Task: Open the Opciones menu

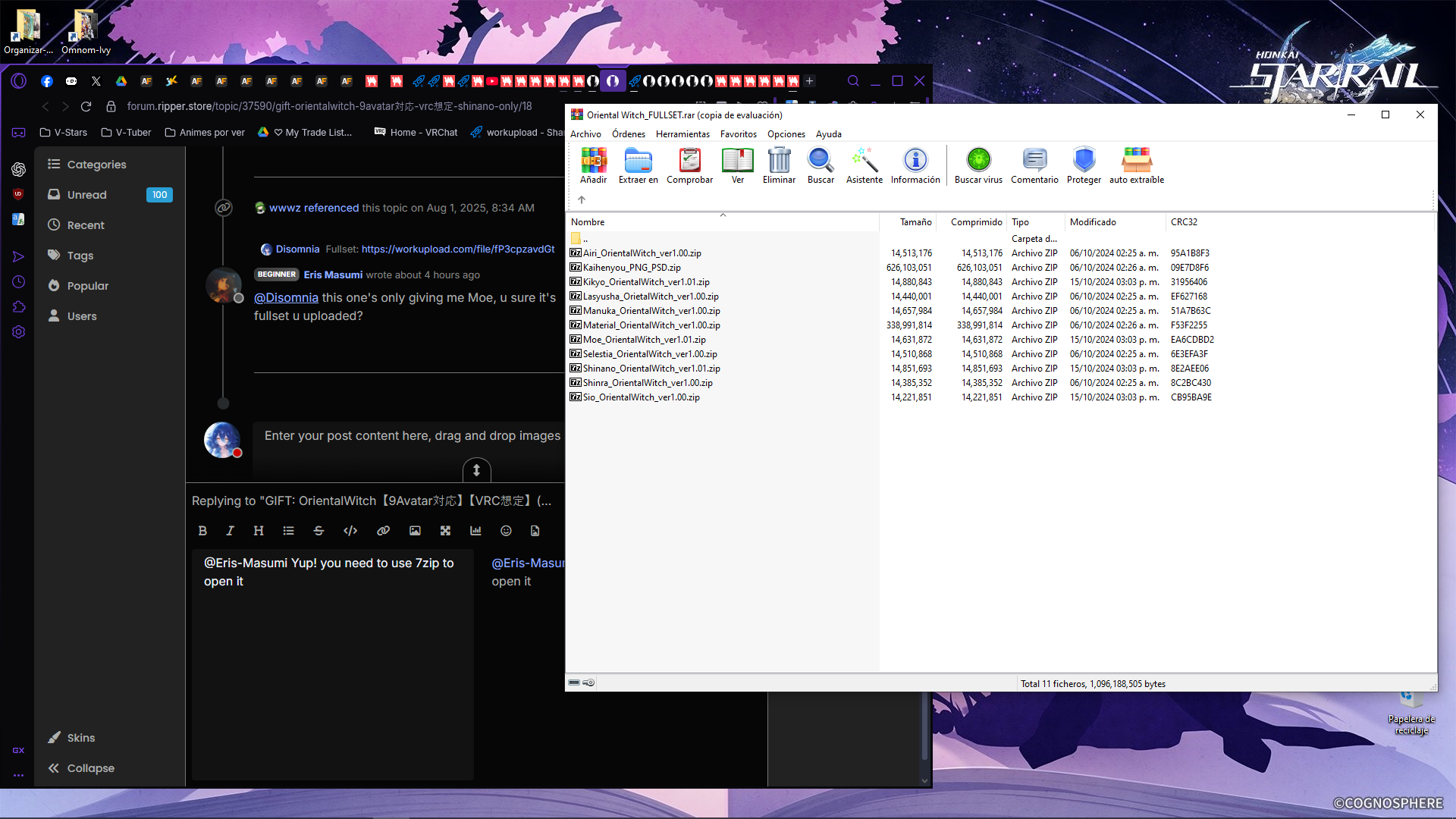Action: [x=786, y=134]
